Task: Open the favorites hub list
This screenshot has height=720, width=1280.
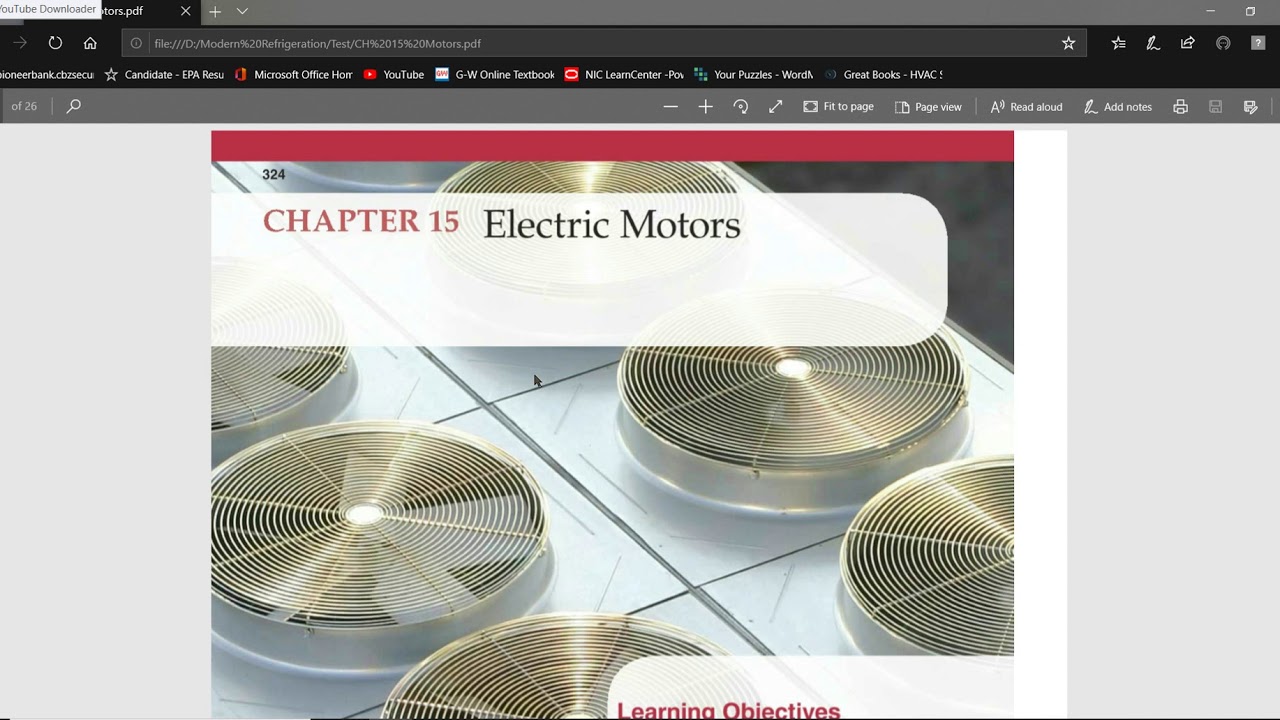Action: pyautogui.click(x=1119, y=43)
